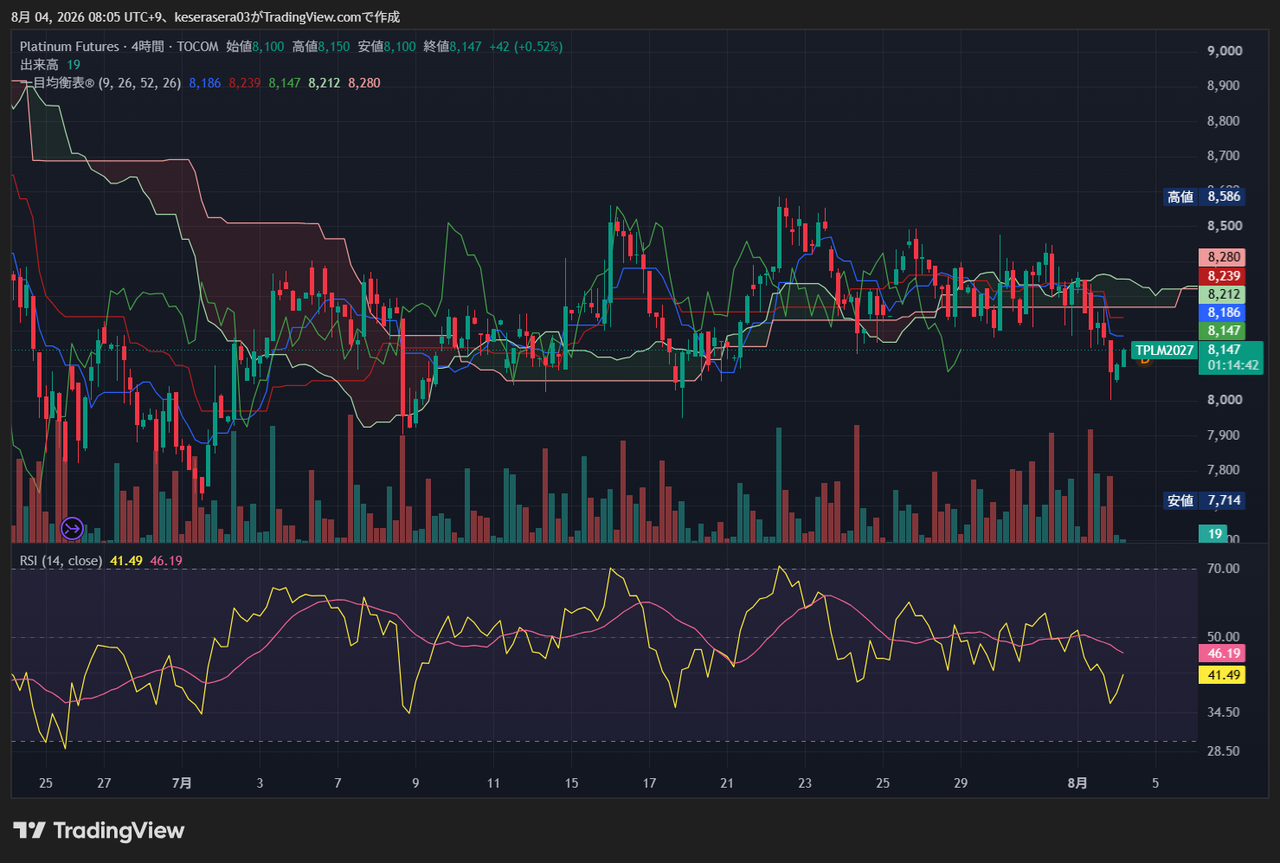
Task: Click the 安値 7,714 low marker on the price axis
Action: point(1204,500)
